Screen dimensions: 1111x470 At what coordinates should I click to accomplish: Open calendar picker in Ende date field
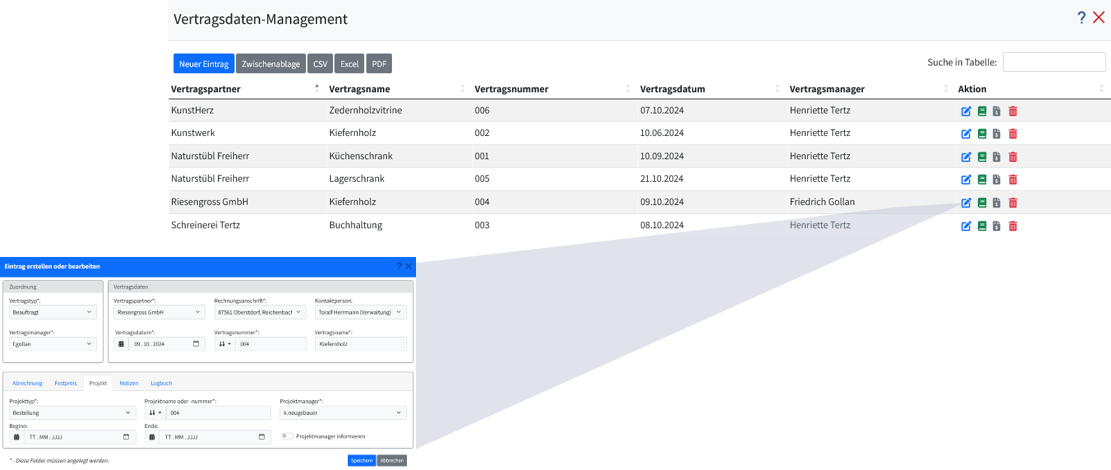[261, 437]
